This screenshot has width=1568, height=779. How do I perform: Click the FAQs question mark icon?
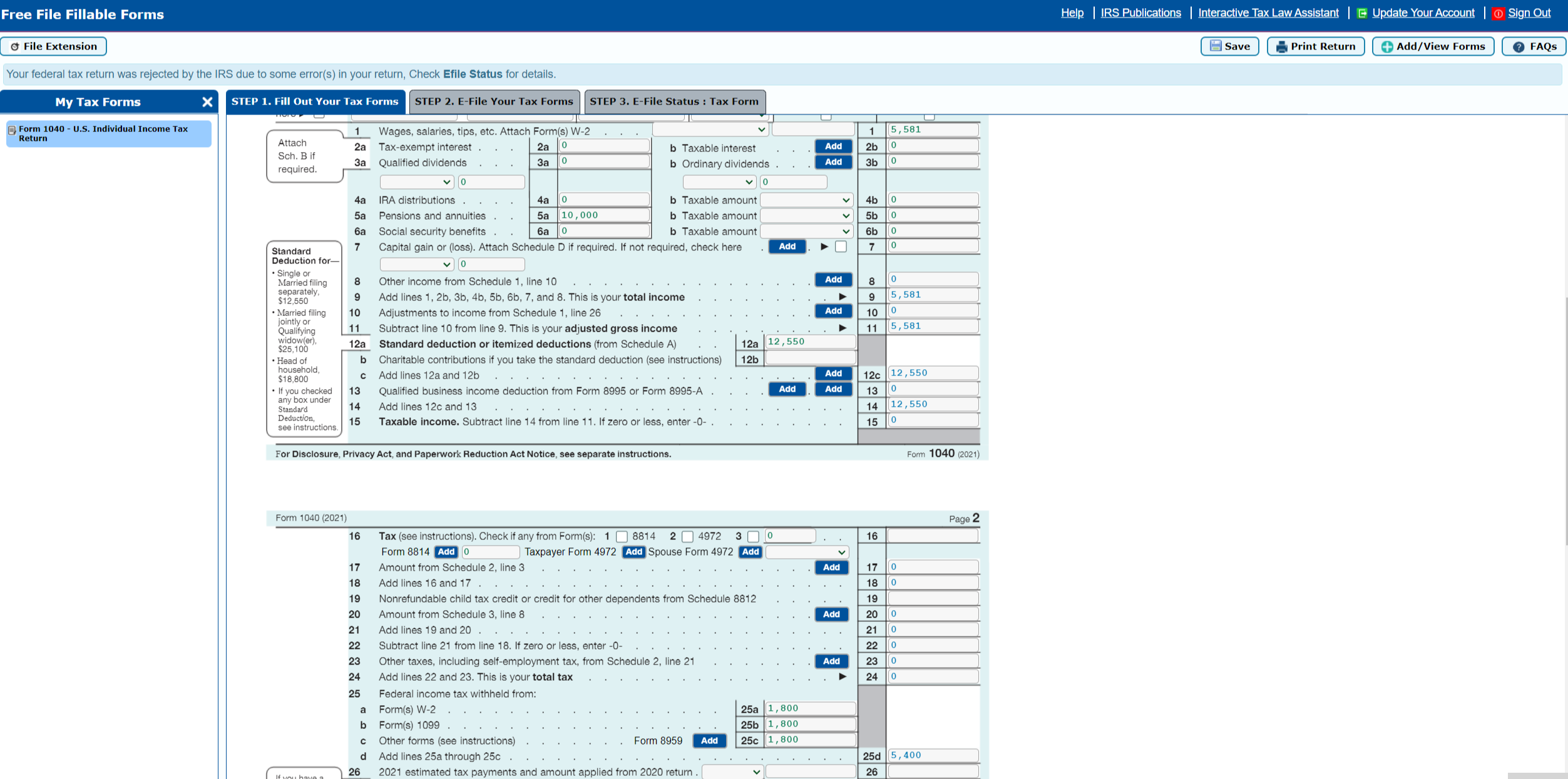pyautogui.click(x=1518, y=46)
